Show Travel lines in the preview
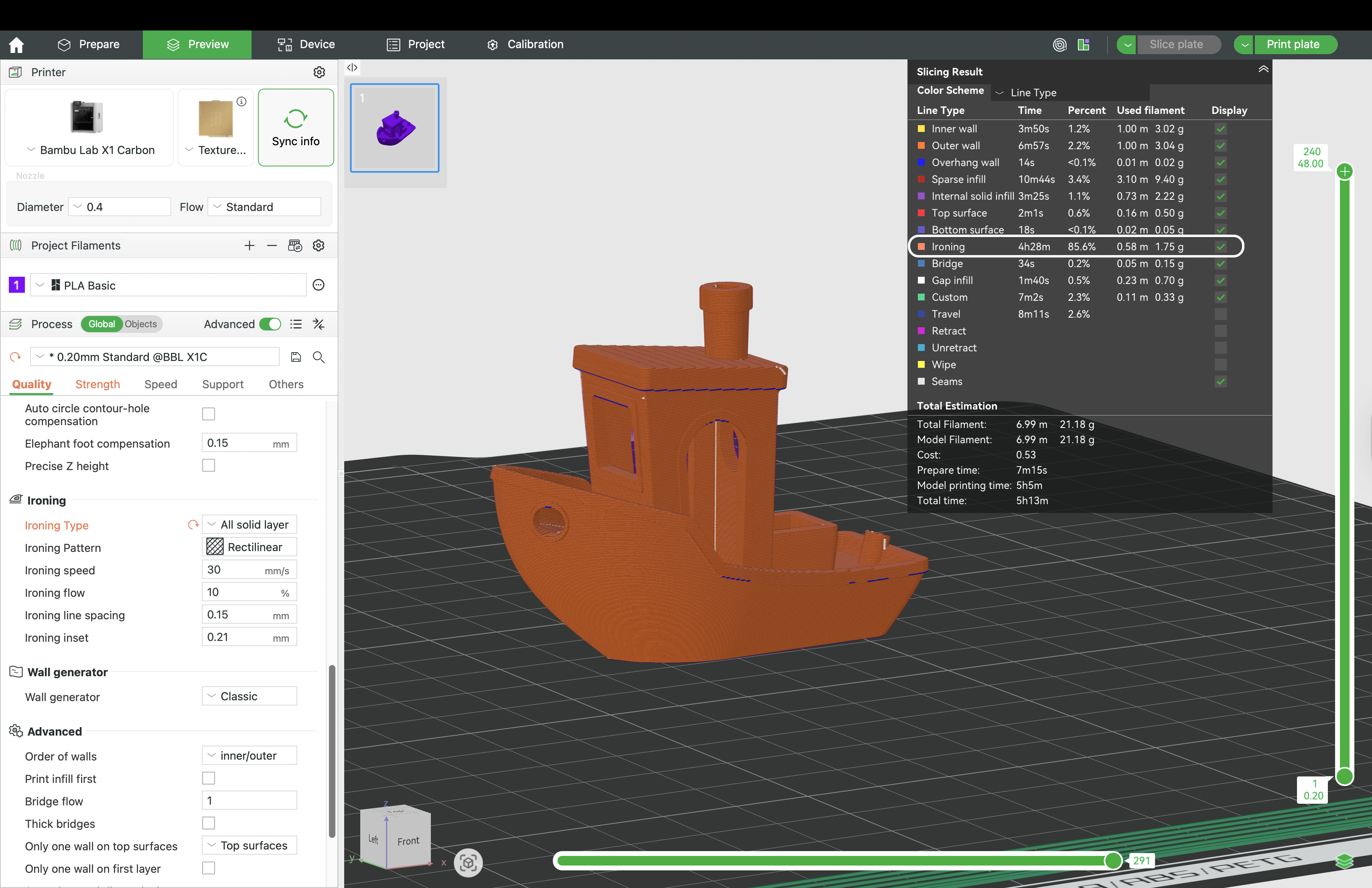The width and height of the screenshot is (1372, 888). 1220,314
